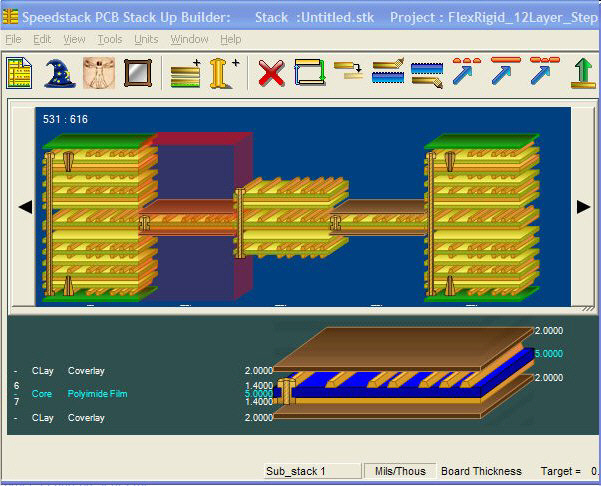601x486 pixels.
Task: Add a new layer stack with plus
Action: pyautogui.click(x=186, y=73)
